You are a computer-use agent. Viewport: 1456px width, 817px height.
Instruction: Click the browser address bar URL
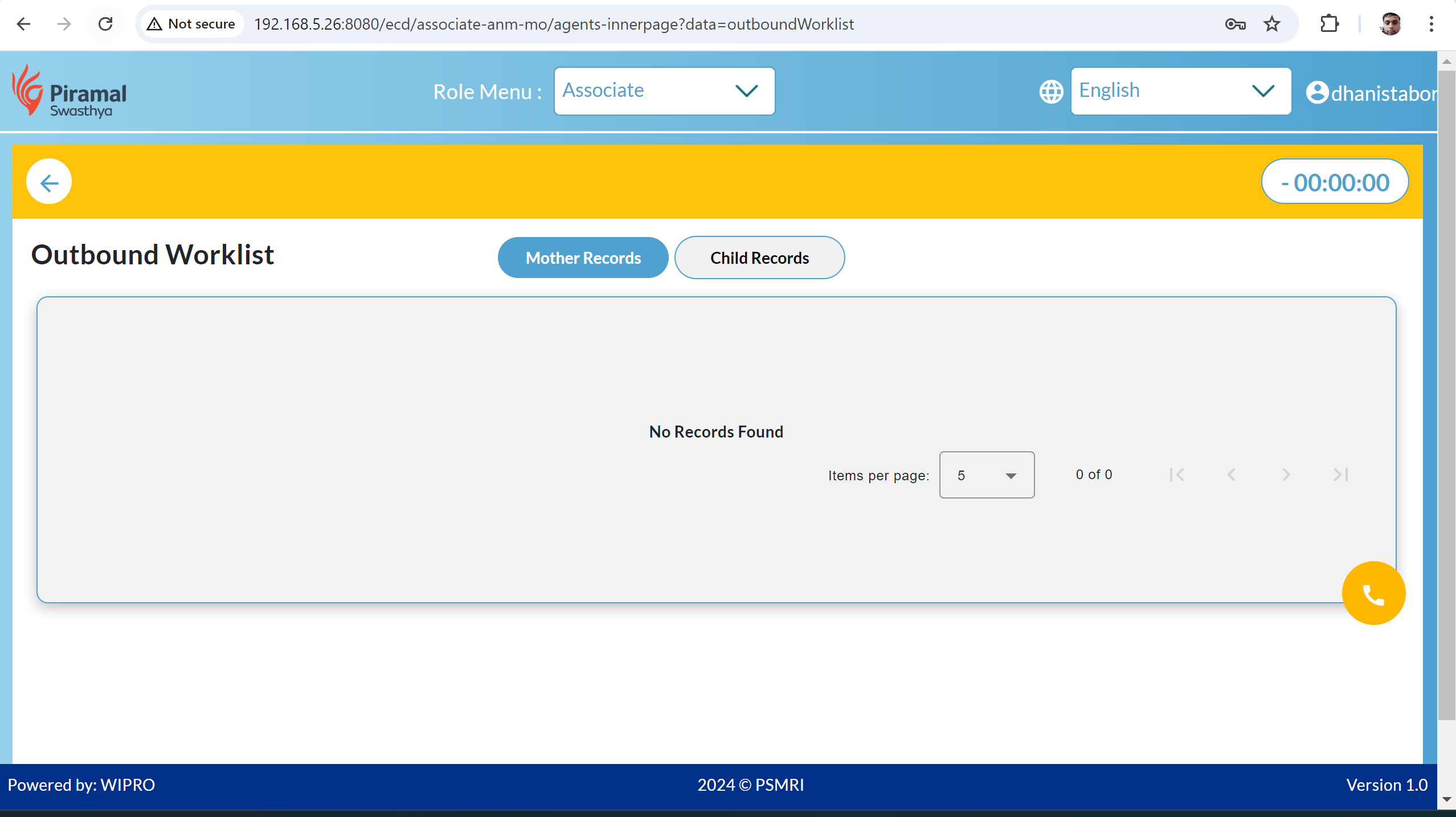pos(553,24)
